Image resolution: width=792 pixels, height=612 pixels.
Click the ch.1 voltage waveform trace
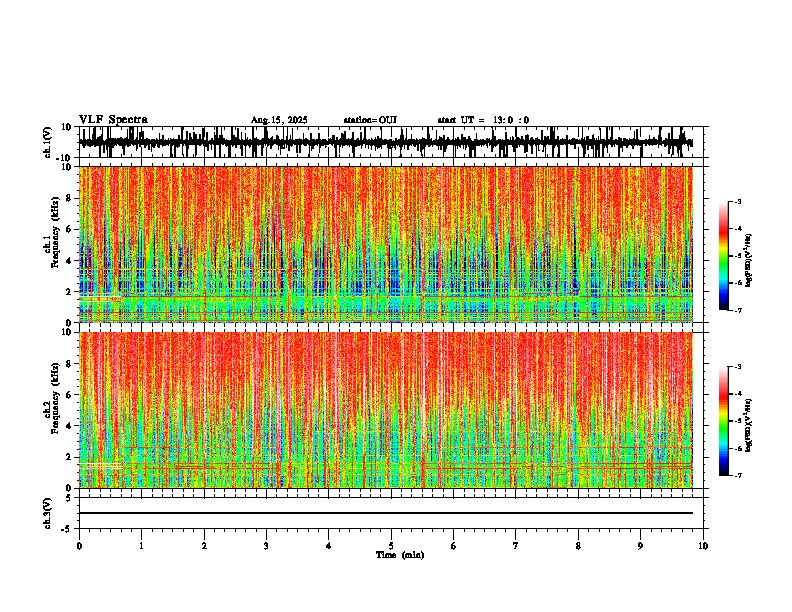[385, 142]
